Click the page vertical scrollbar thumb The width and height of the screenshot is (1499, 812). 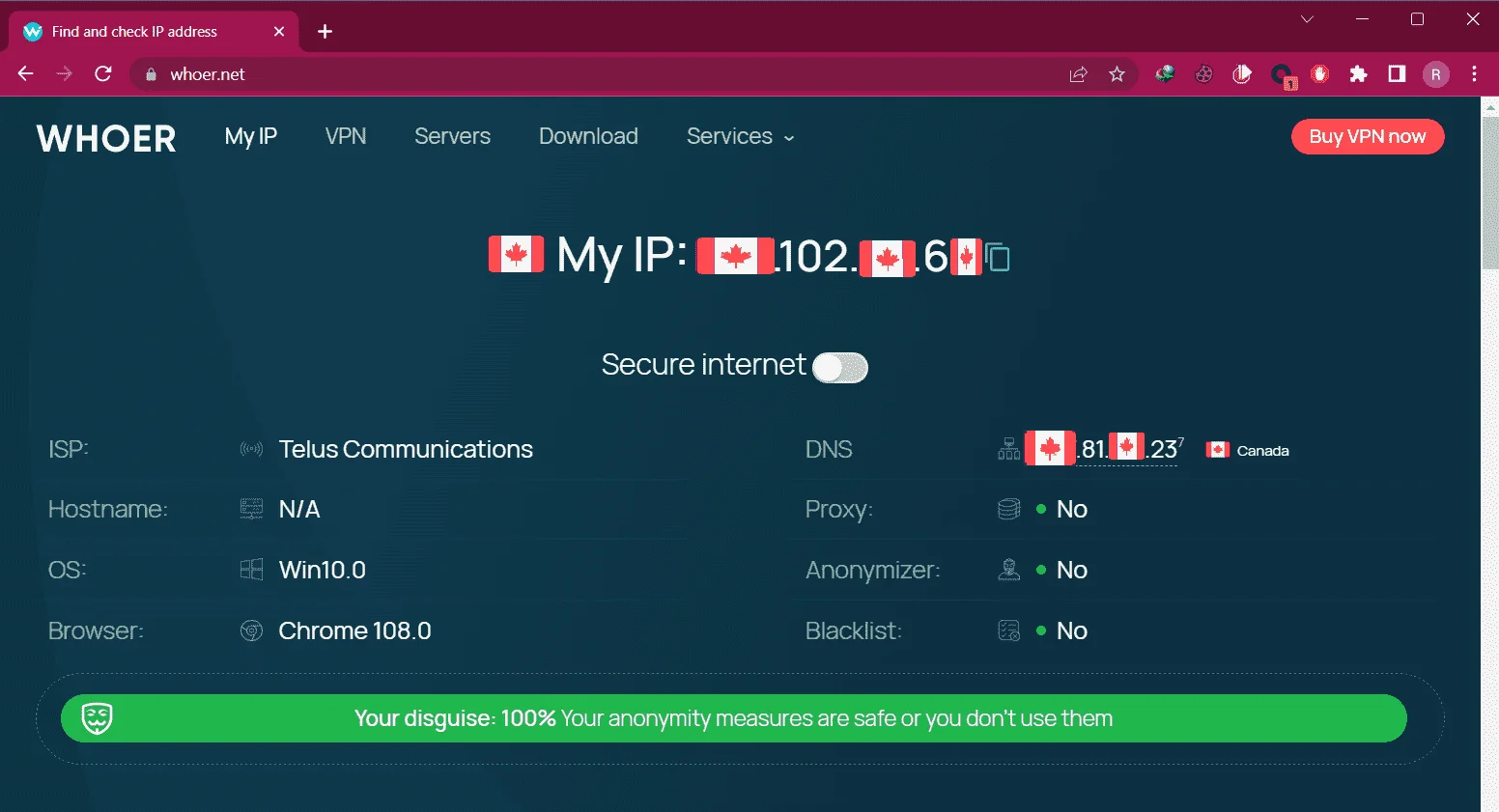coord(1489,193)
